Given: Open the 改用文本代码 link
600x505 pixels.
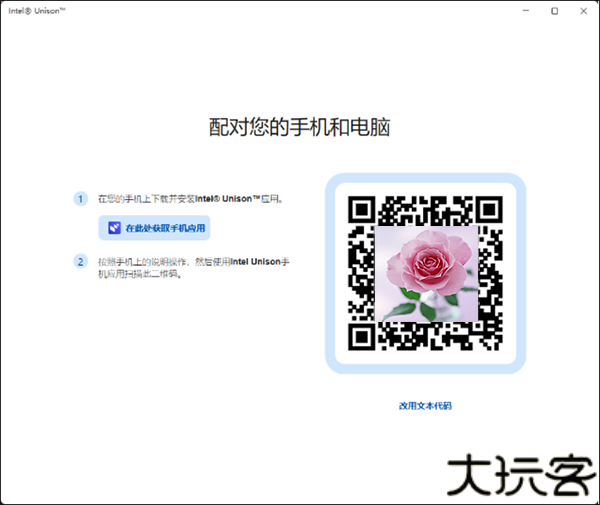Looking at the screenshot, I should click(x=425, y=406).
